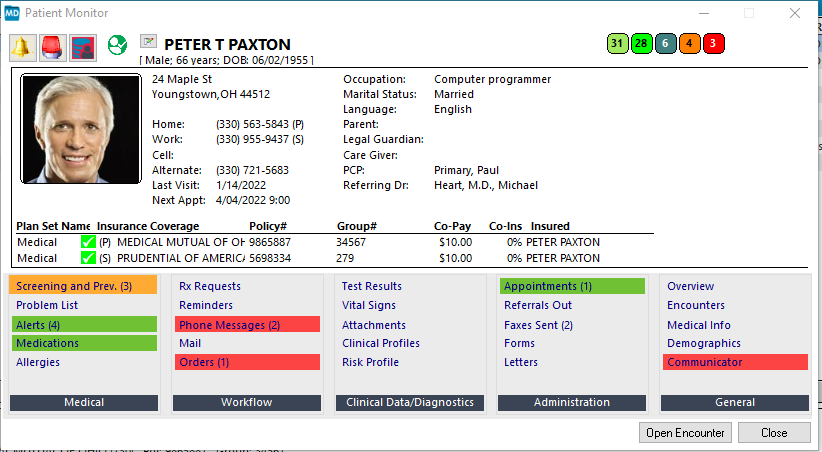822x452 pixels.
Task: Open Clinical Profiles
Action: 381,343
